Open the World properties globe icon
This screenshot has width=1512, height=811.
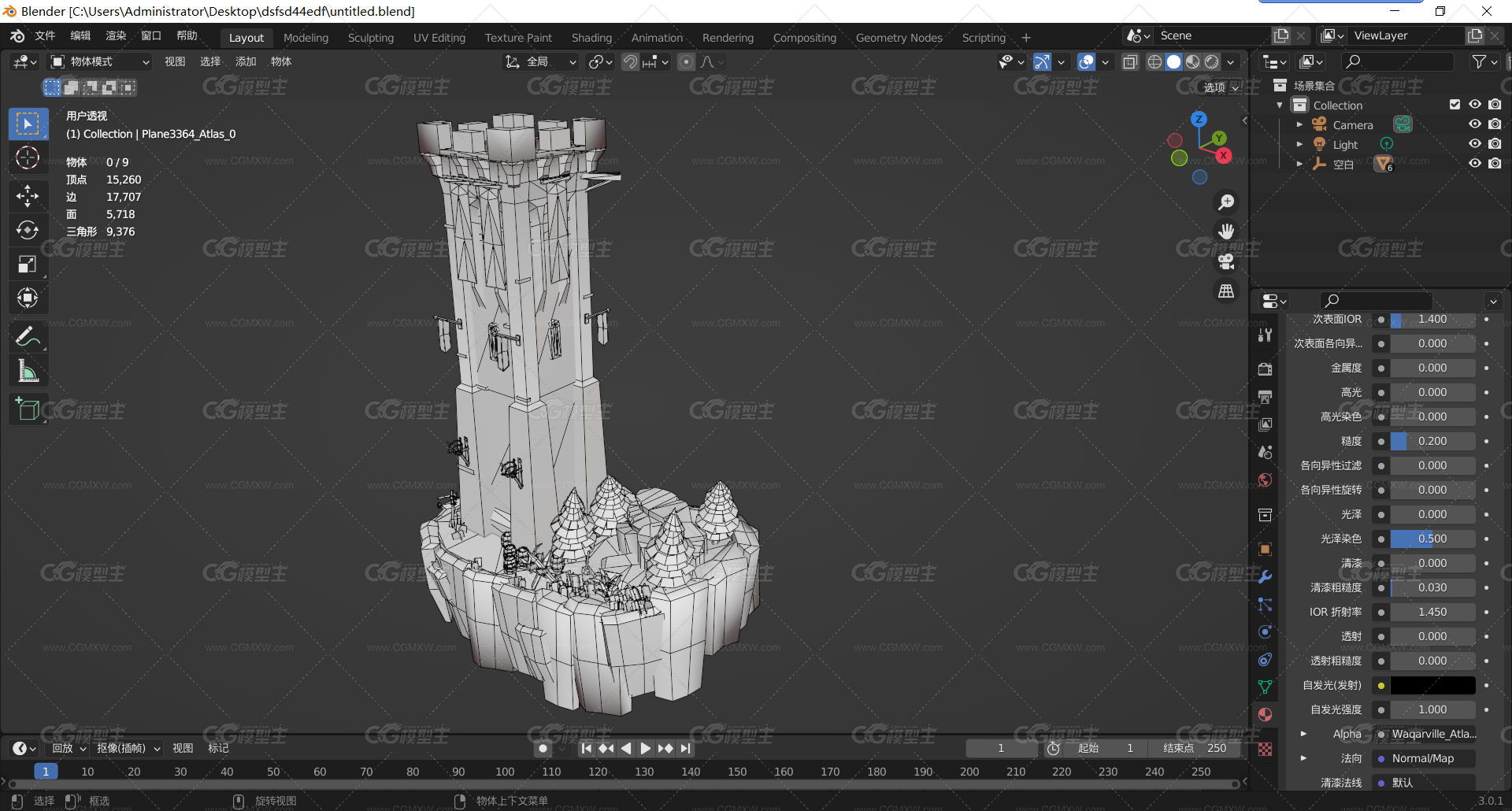pos(1265,480)
